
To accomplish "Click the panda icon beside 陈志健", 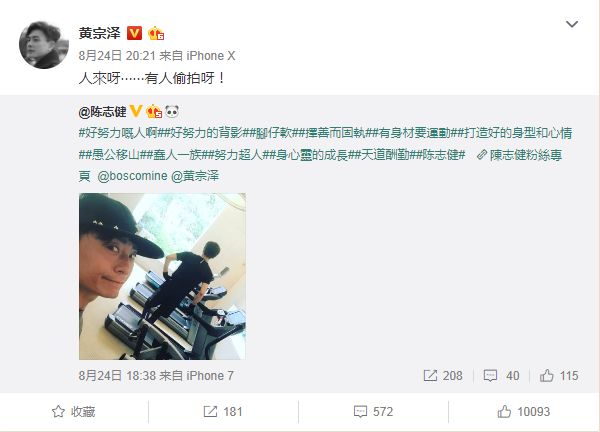I will point(172,111).
